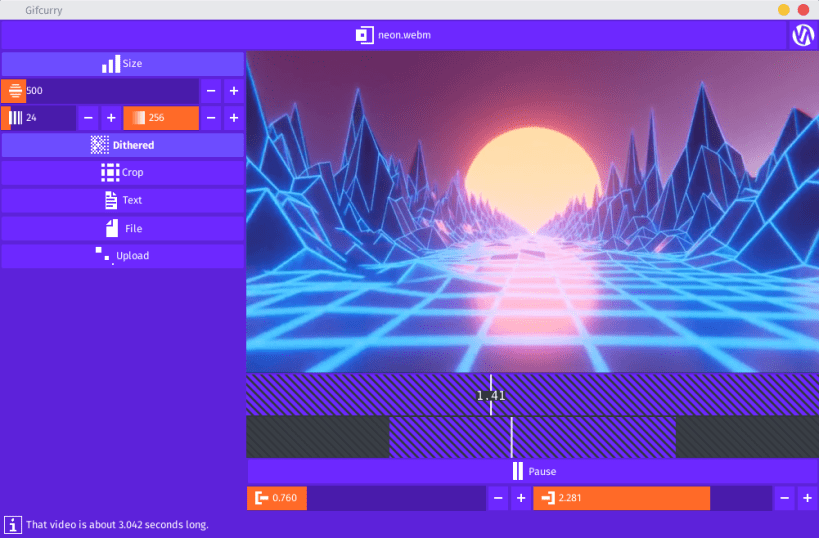Open the neon.webm file chooser button
This screenshot has width=819, height=538.
pos(393,35)
